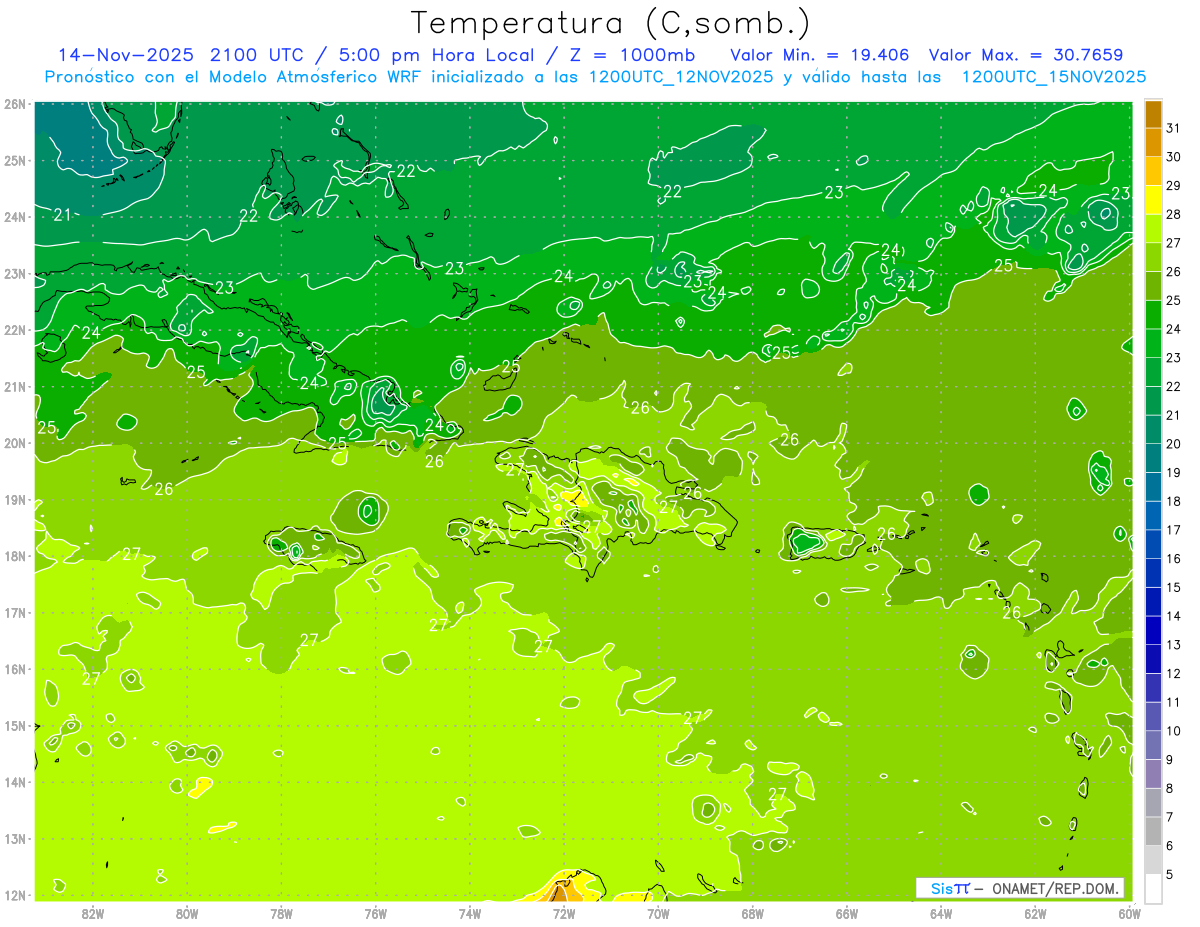Click the colorbar label "20"
Screen dimensions: 1200x927
[1173, 444]
